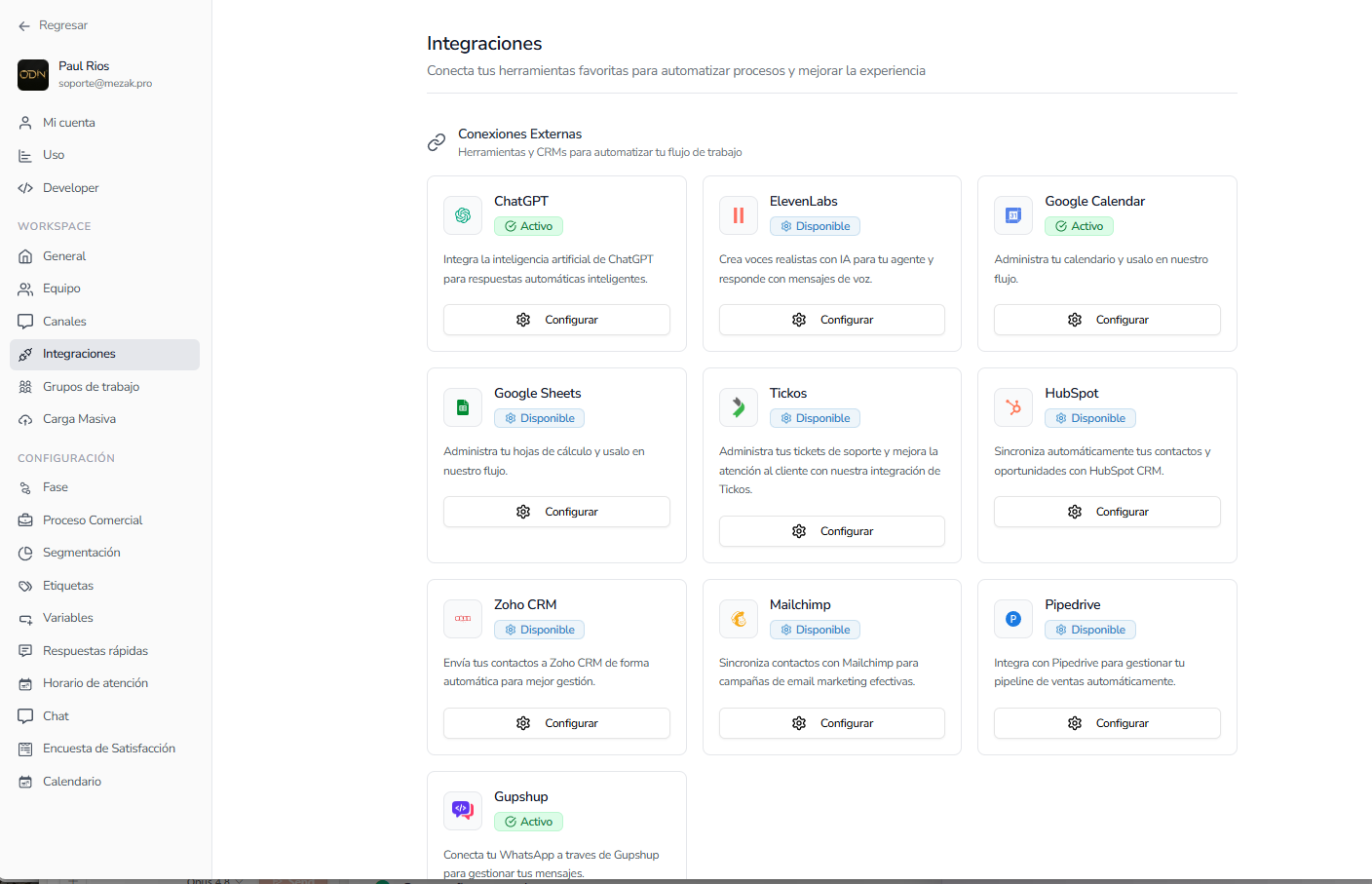Click the Zoho CRM logo icon
Viewport: 1372px width, 884px height.
click(x=463, y=619)
